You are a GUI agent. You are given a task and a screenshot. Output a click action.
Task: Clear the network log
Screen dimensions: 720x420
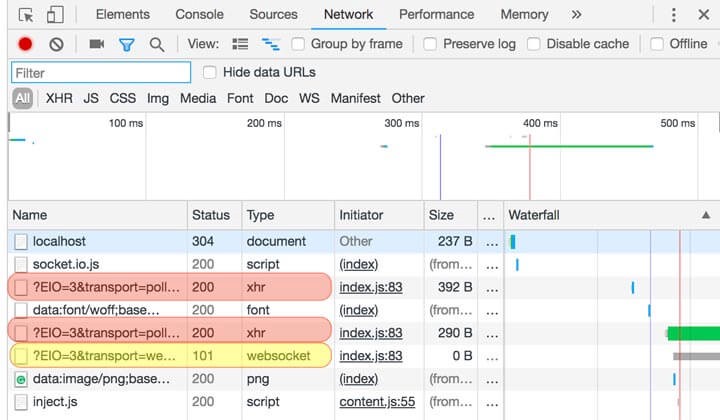pos(57,44)
